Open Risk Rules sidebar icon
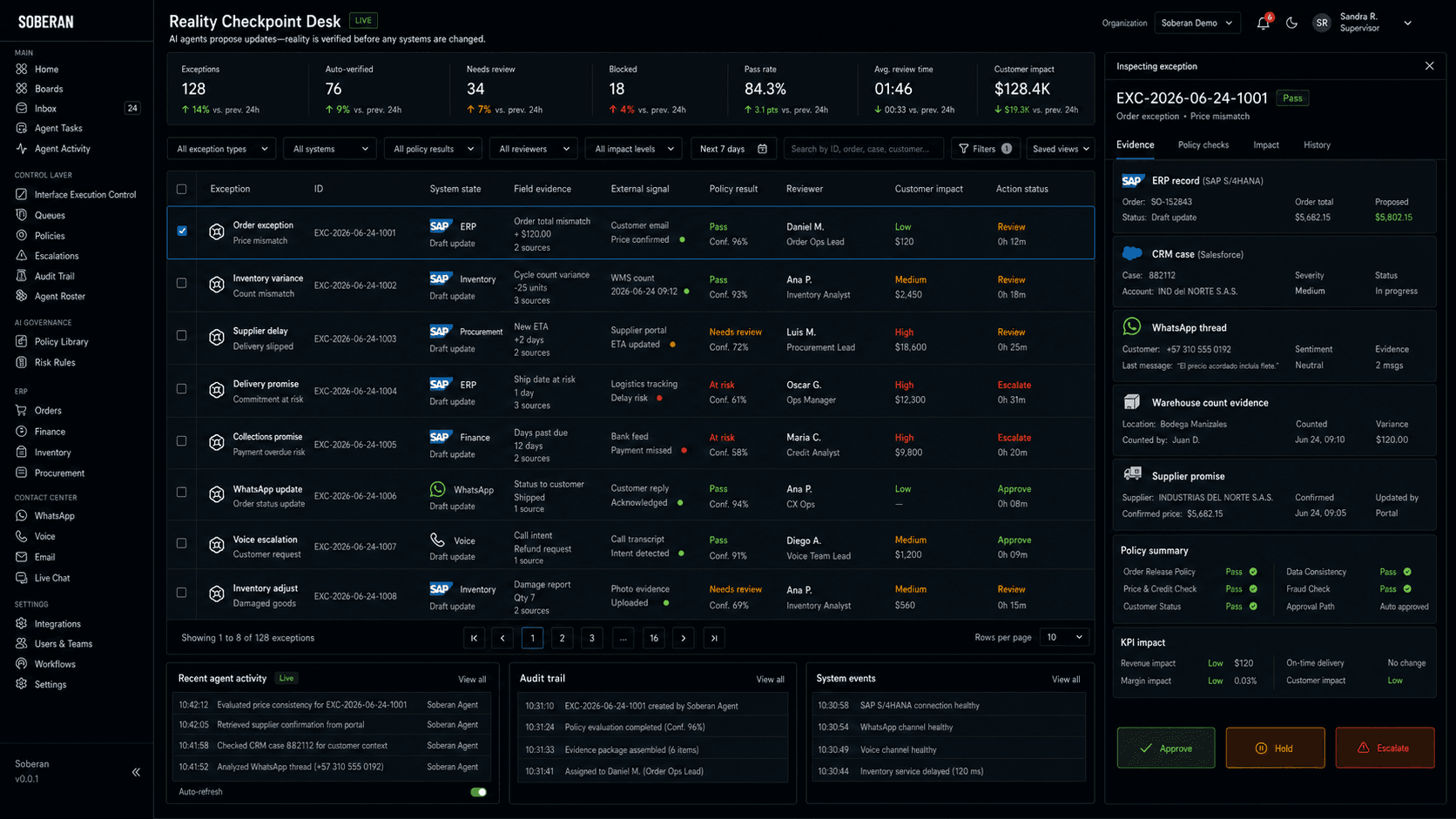The image size is (1456, 819). (22, 362)
